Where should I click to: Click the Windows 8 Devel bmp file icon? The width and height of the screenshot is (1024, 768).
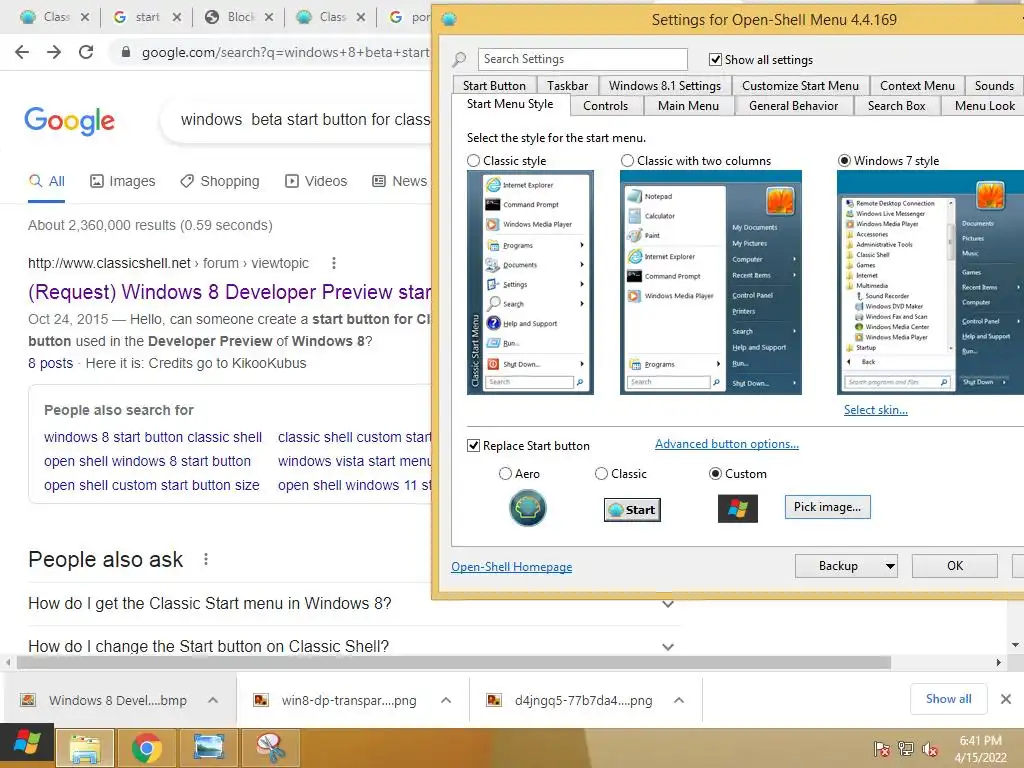click(27, 700)
